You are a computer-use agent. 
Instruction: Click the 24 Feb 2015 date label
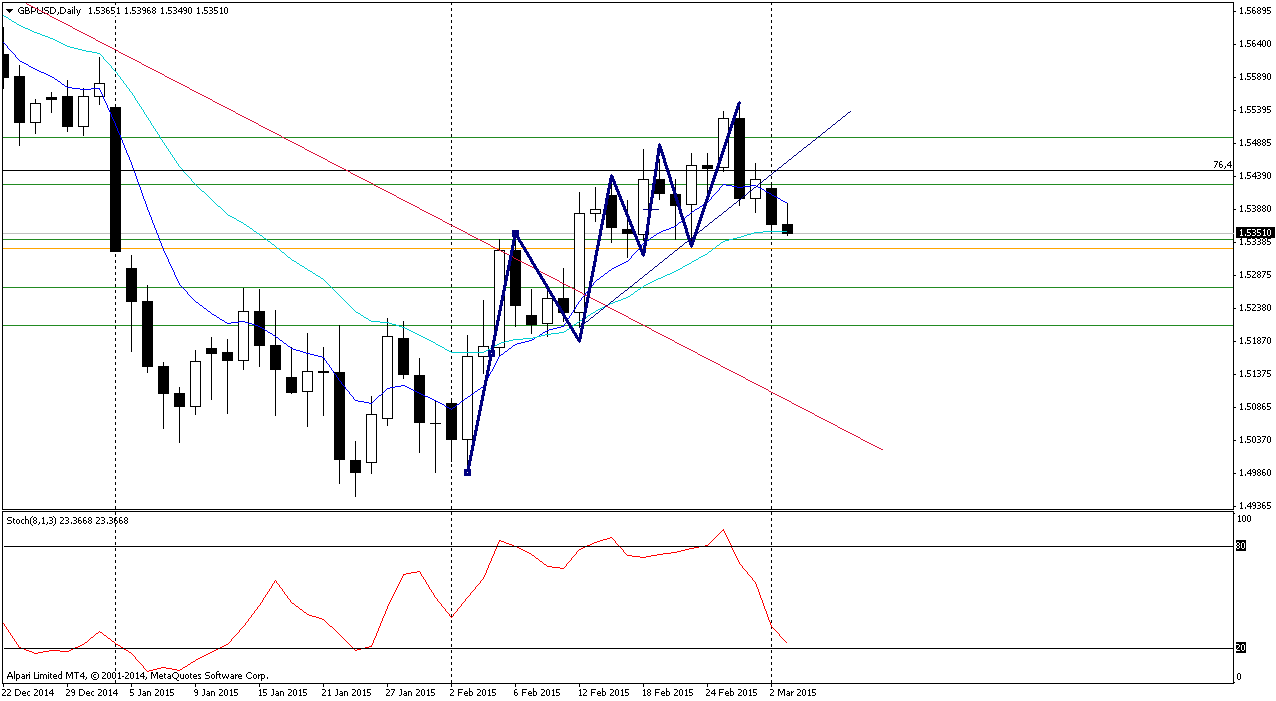coord(731,692)
